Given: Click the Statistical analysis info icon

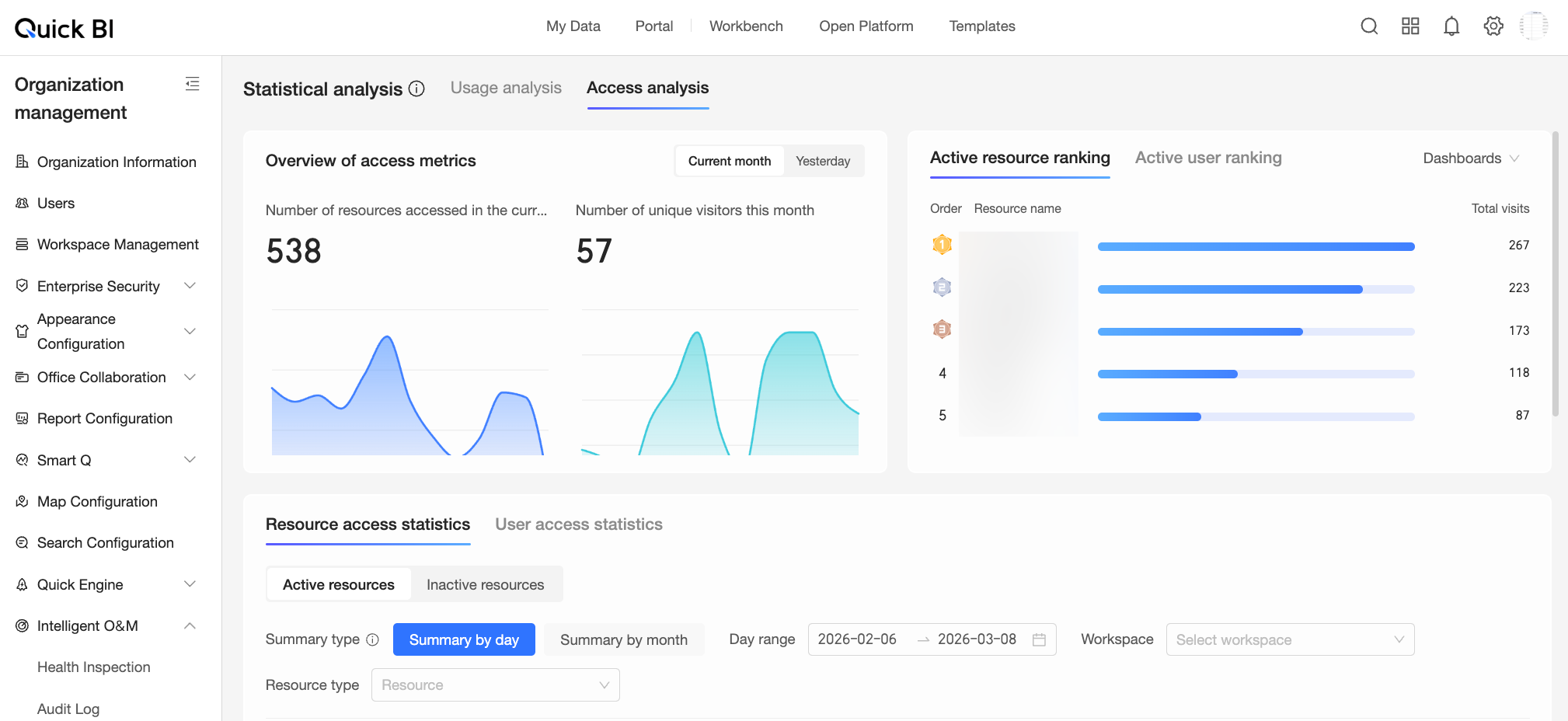Looking at the screenshot, I should coord(416,89).
